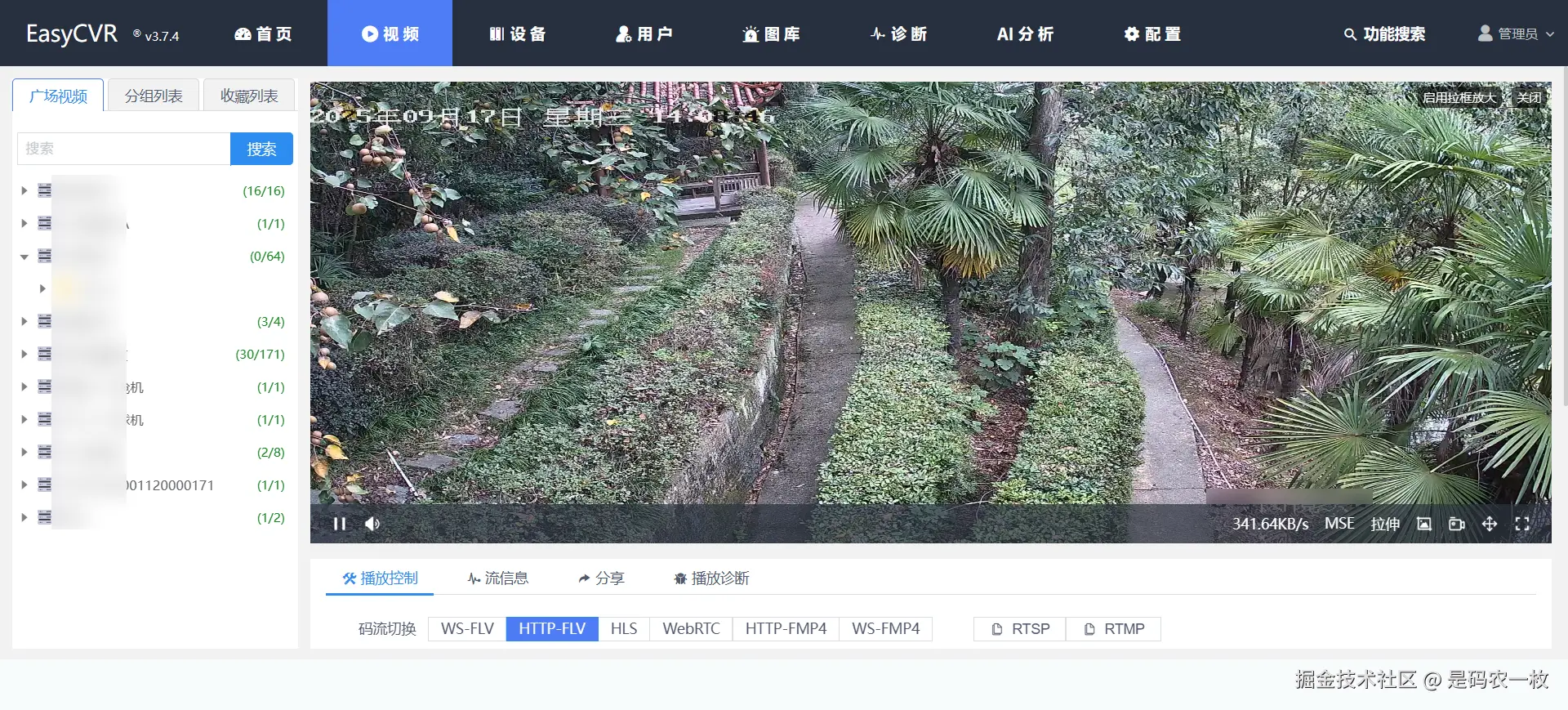Screen dimensions: 1568x710
Task: Click the EasyCVR logo
Action: [72, 33]
